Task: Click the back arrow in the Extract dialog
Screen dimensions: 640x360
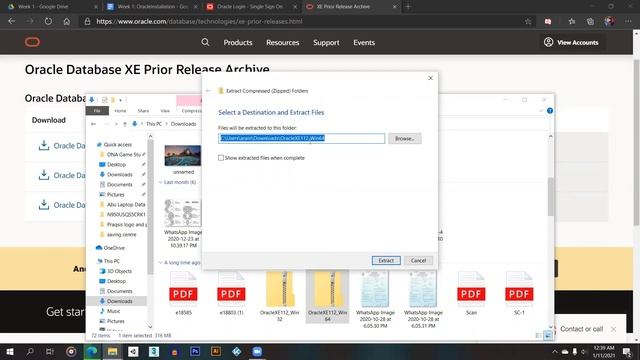Action: pos(209,91)
